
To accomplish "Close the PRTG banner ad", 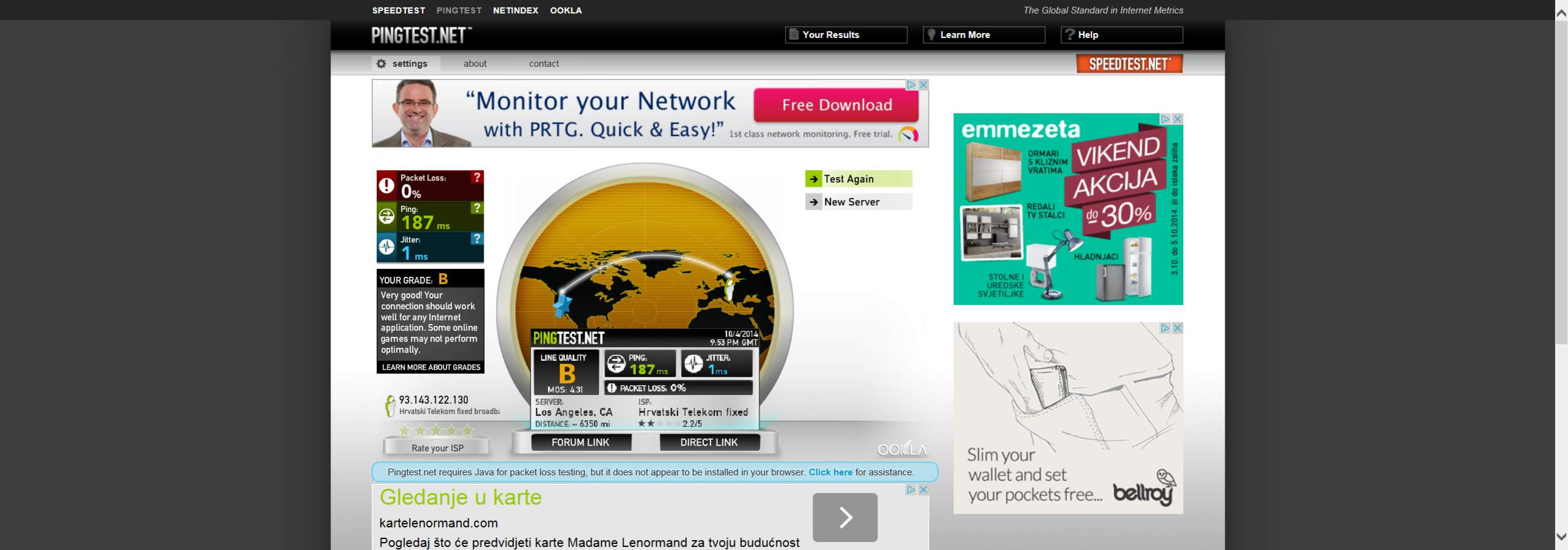I will (923, 85).
